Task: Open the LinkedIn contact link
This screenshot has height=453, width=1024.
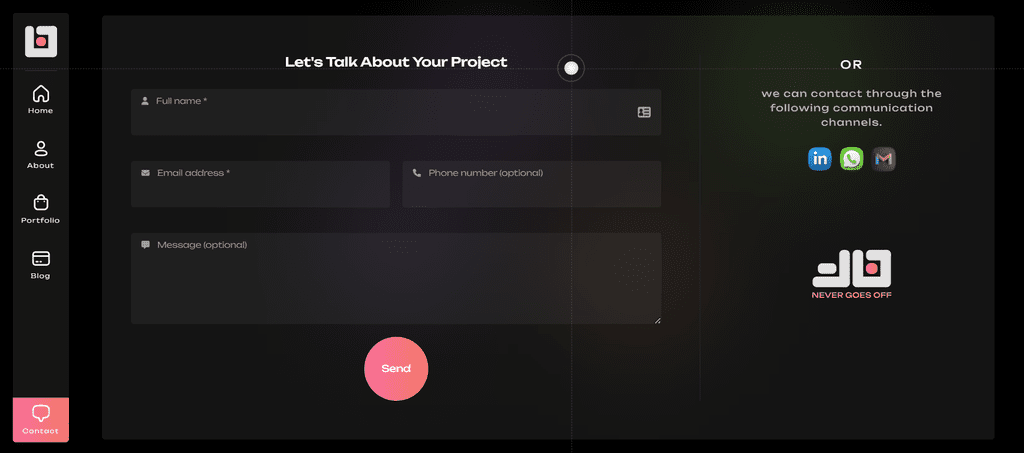Action: tap(820, 159)
